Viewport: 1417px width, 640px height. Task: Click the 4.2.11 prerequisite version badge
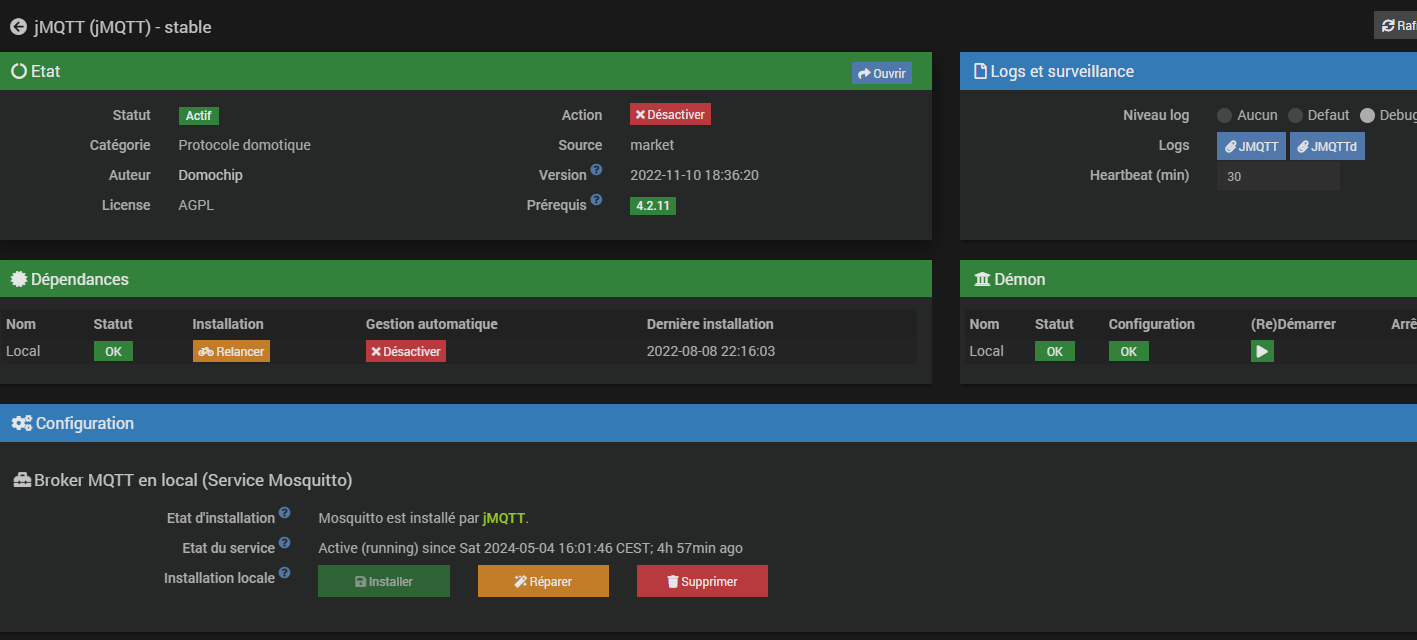(x=653, y=206)
